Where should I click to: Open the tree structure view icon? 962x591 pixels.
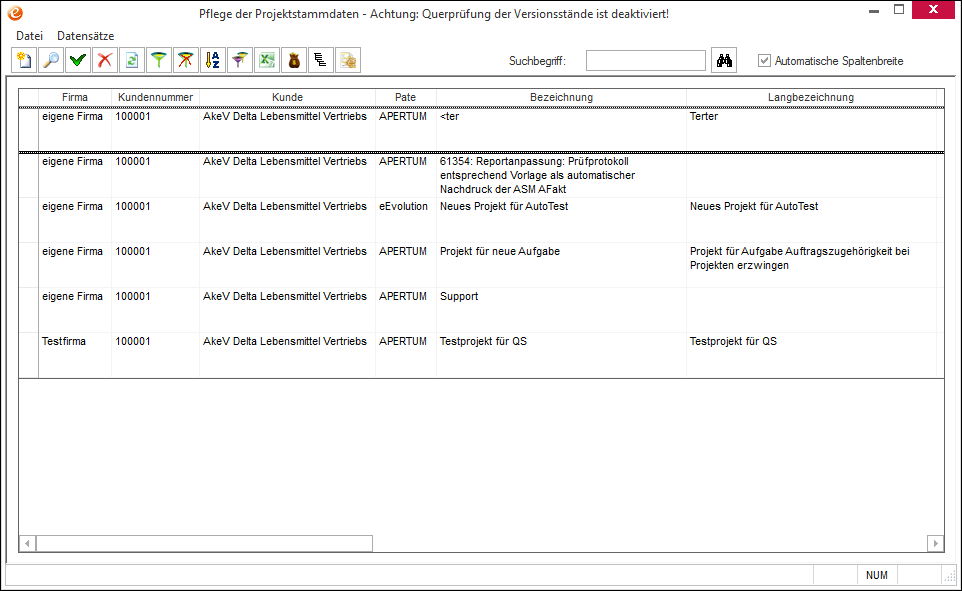(x=321, y=60)
